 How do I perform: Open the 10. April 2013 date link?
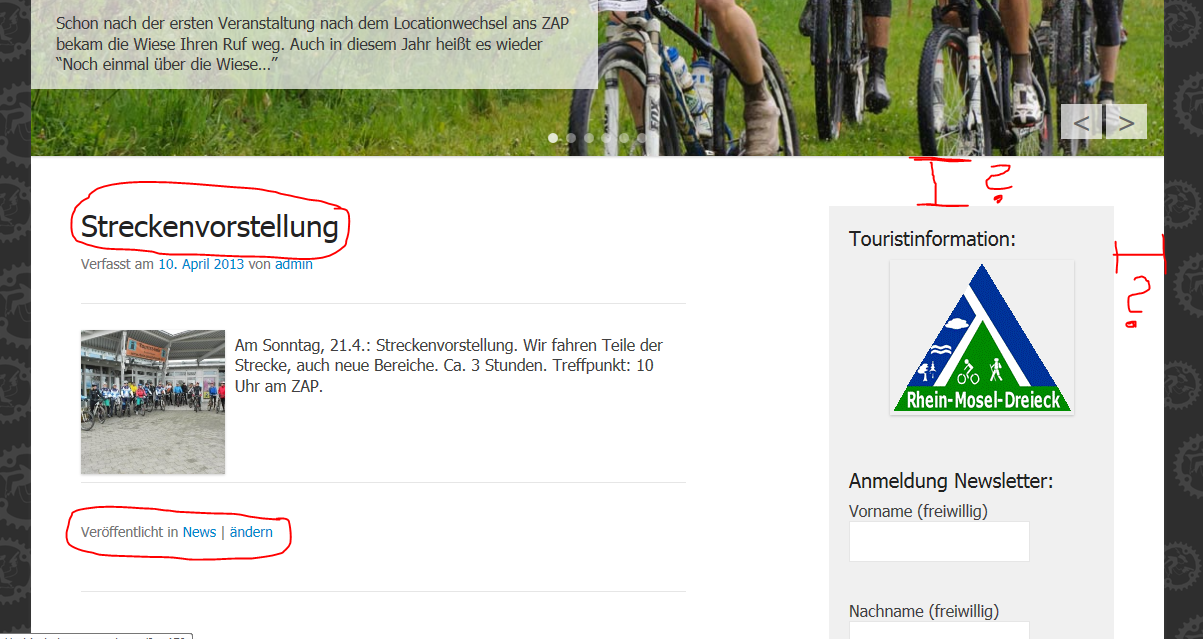(201, 264)
